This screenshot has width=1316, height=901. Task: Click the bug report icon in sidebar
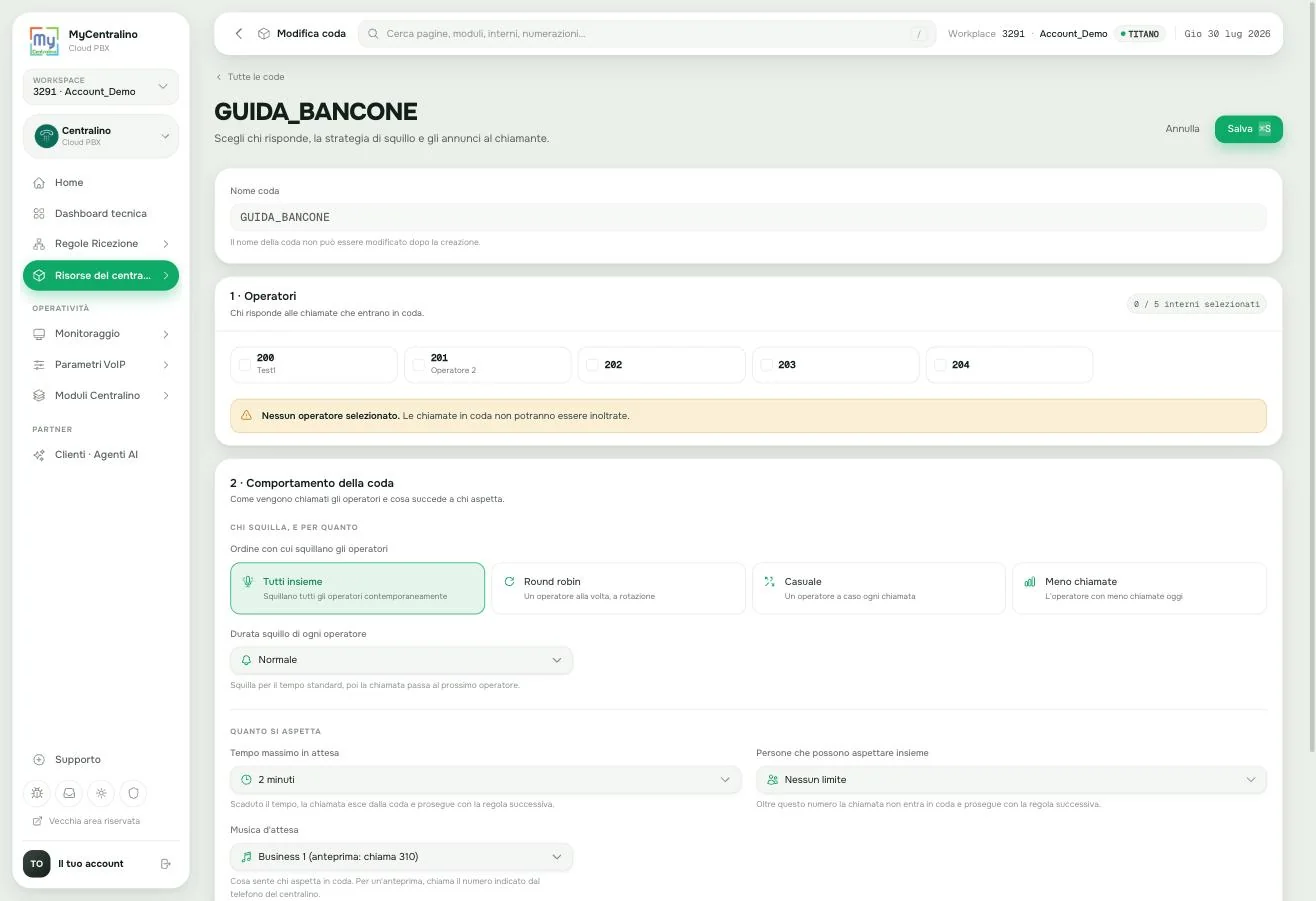(37, 793)
